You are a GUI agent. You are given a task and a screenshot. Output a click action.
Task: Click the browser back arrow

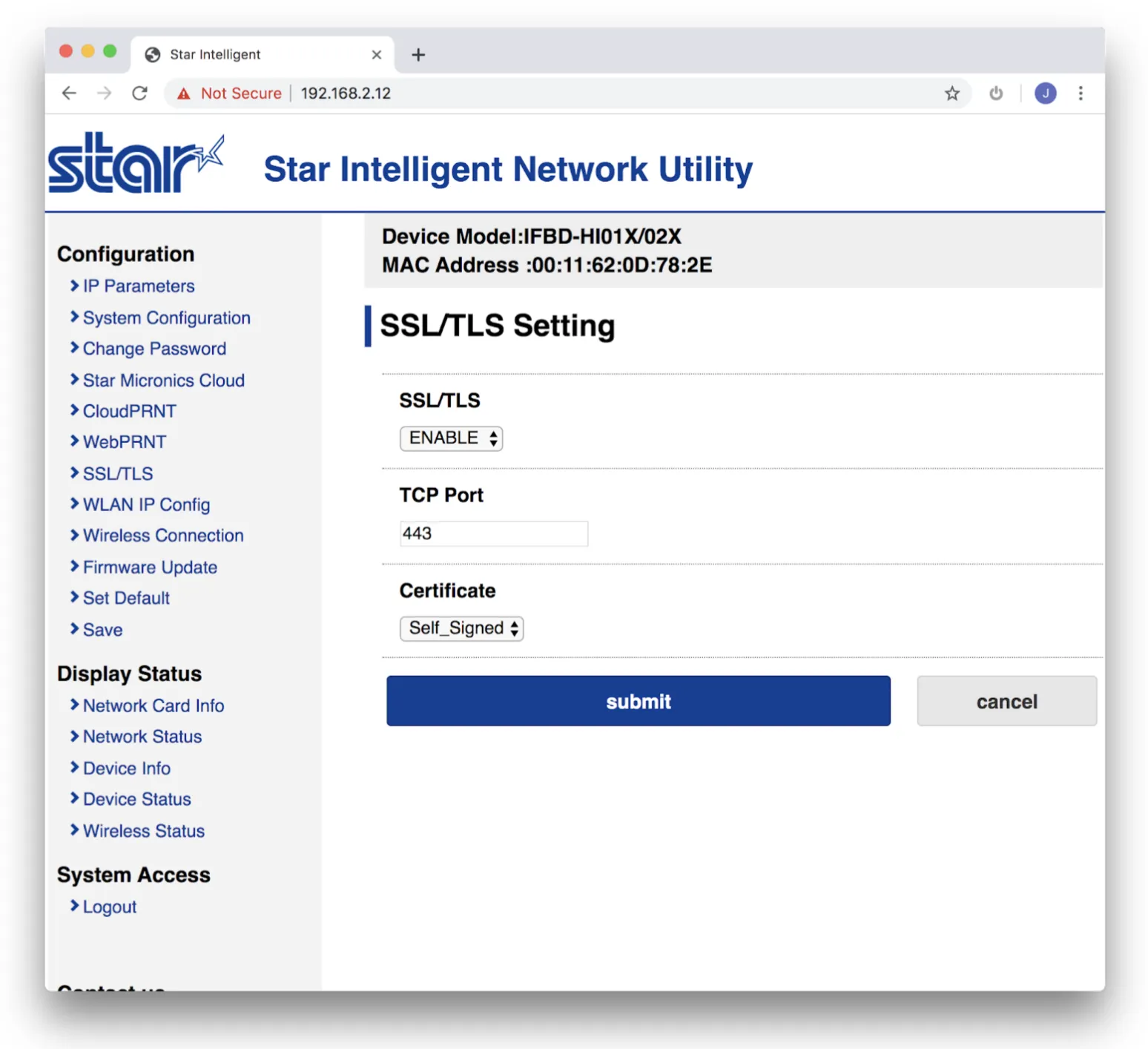(69, 93)
